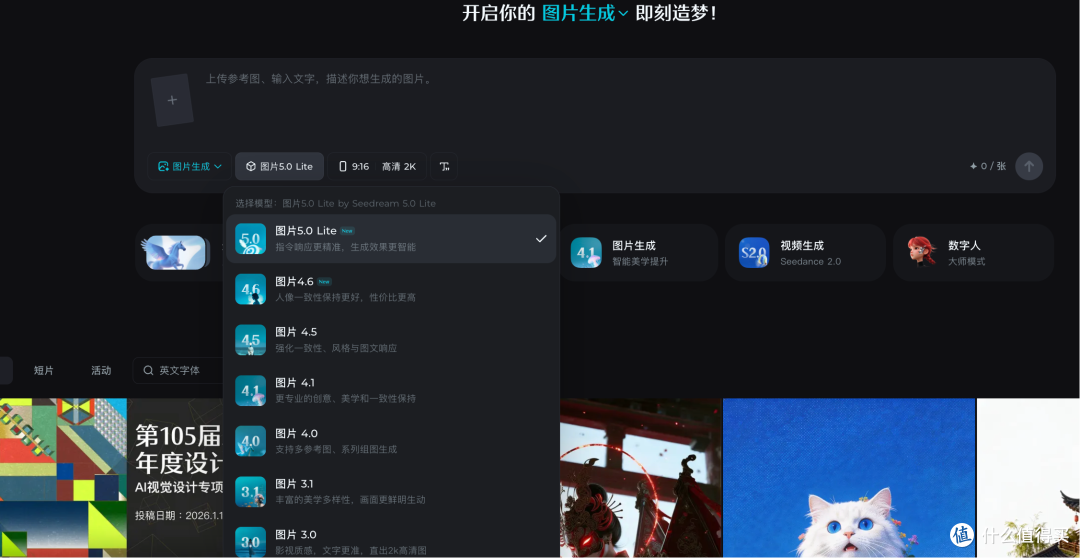Click the header 选择模型：图片5.0 Lite by Seedream 5.0 Lite
The height and width of the screenshot is (558, 1080).
click(335, 203)
